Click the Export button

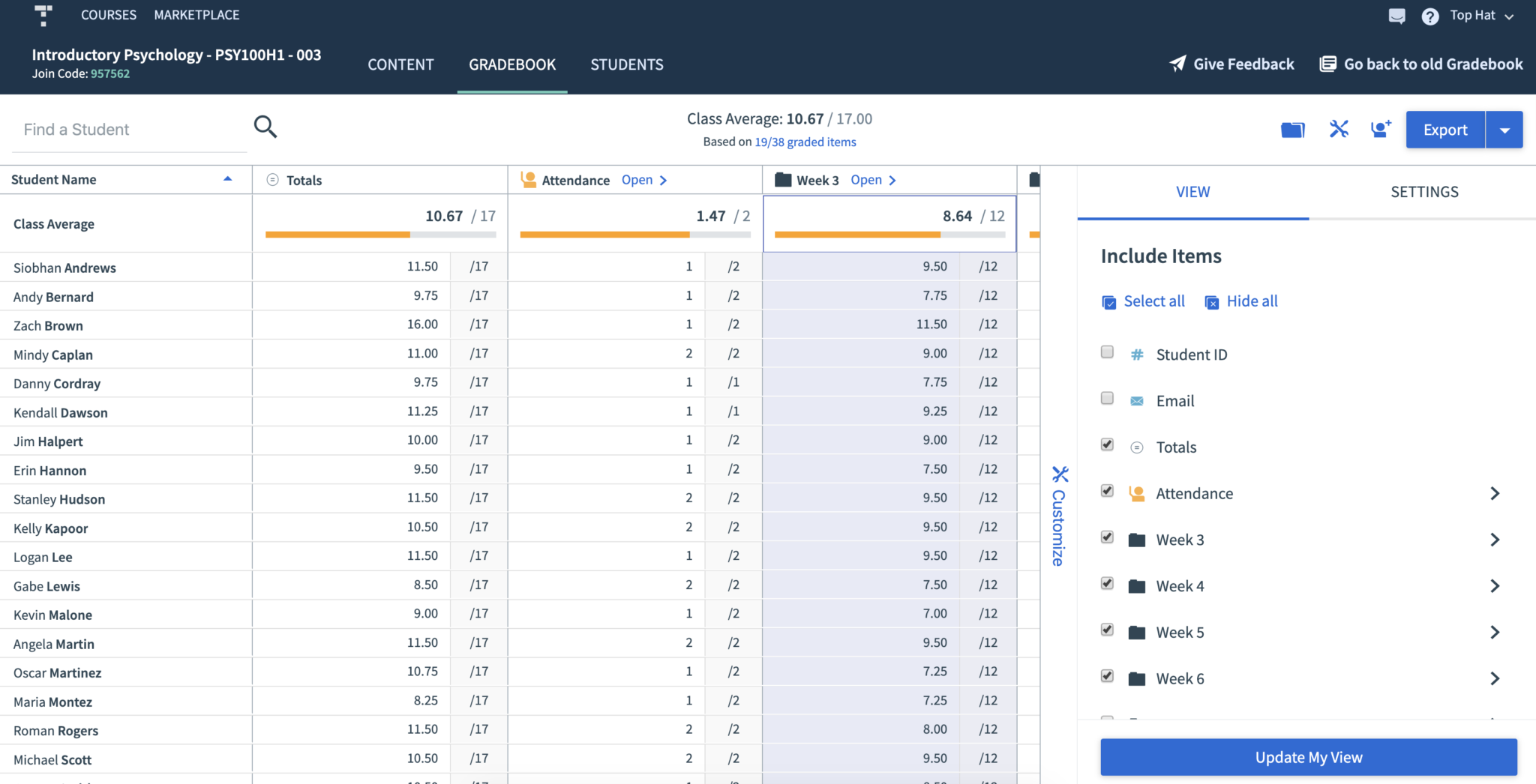pos(1445,130)
